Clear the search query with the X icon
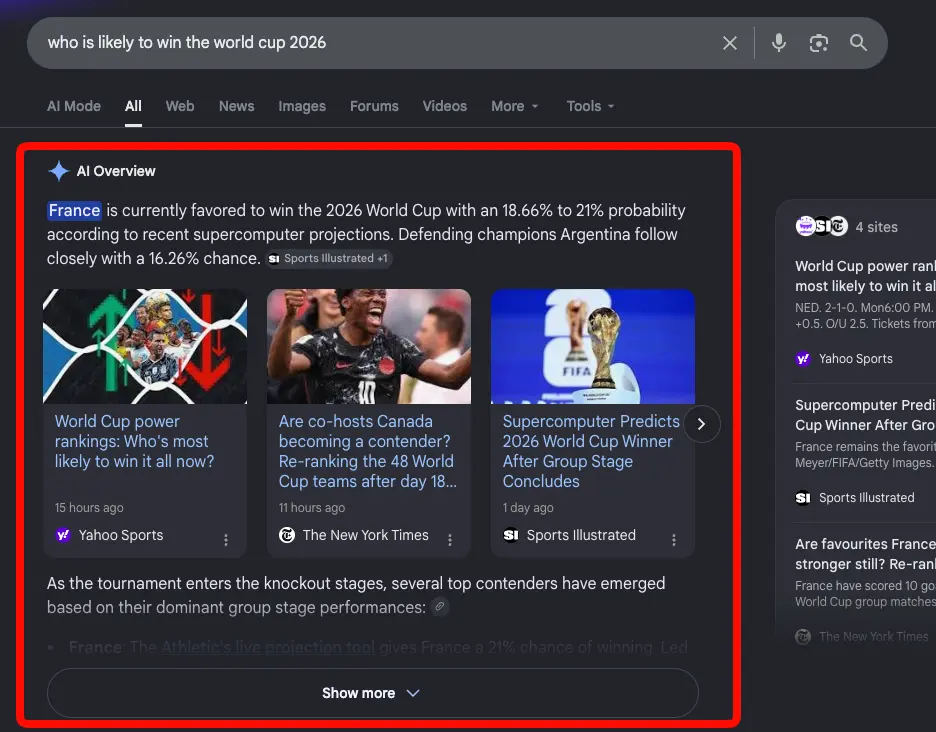Image resolution: width=936 pixels, height=732 pixels. coord(729,43)
